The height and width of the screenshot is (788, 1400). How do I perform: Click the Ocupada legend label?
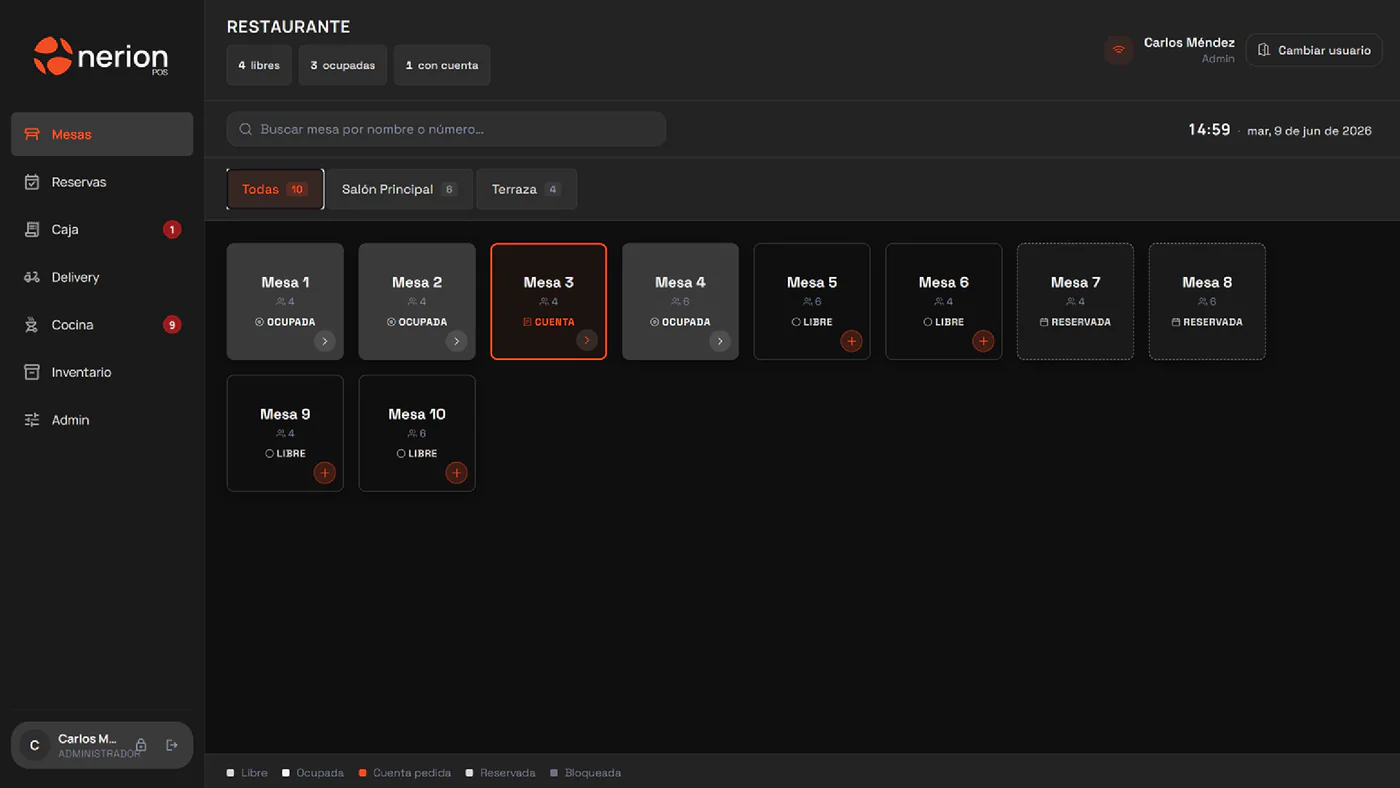[320, 773]
